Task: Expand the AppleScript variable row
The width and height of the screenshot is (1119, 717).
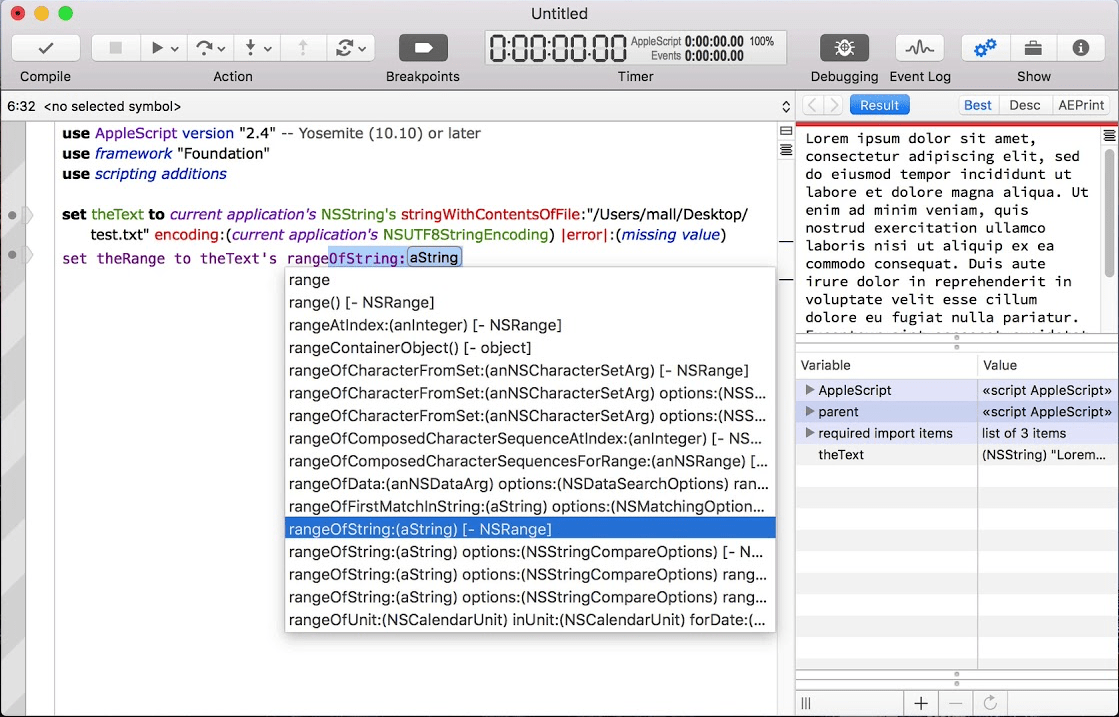Action: coord(809,390)
